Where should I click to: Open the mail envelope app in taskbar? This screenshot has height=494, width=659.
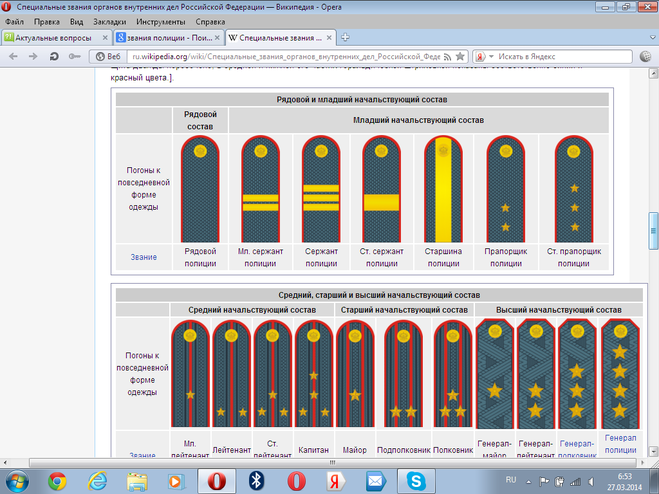tap(375, 481)
